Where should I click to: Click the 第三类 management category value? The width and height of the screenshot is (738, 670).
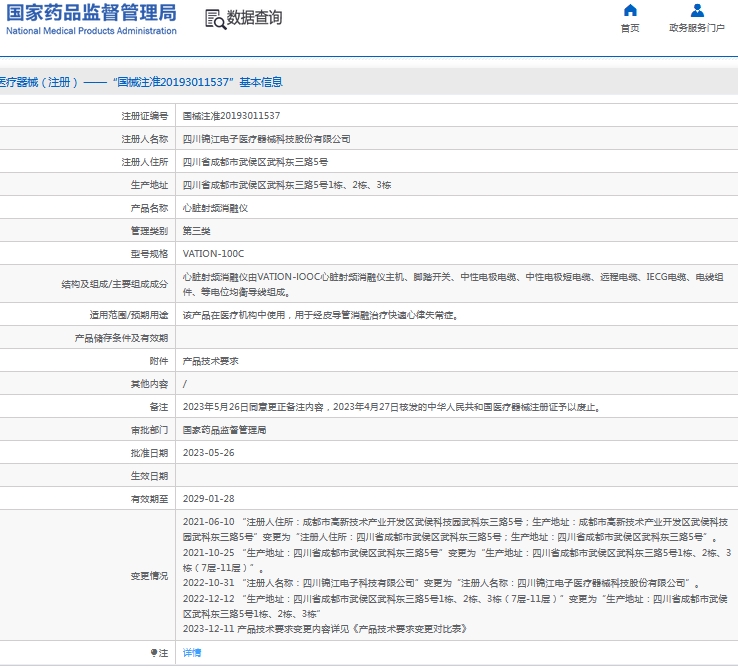pyautogui.click(x=196, y=231)
